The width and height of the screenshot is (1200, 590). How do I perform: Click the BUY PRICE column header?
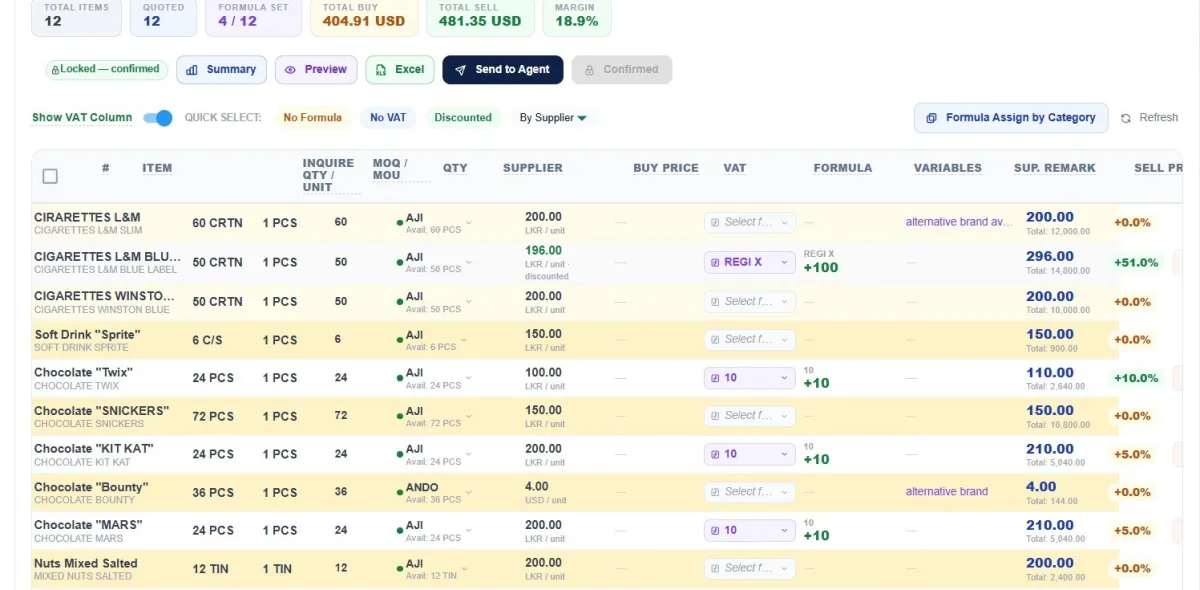(x=666, y=168)
